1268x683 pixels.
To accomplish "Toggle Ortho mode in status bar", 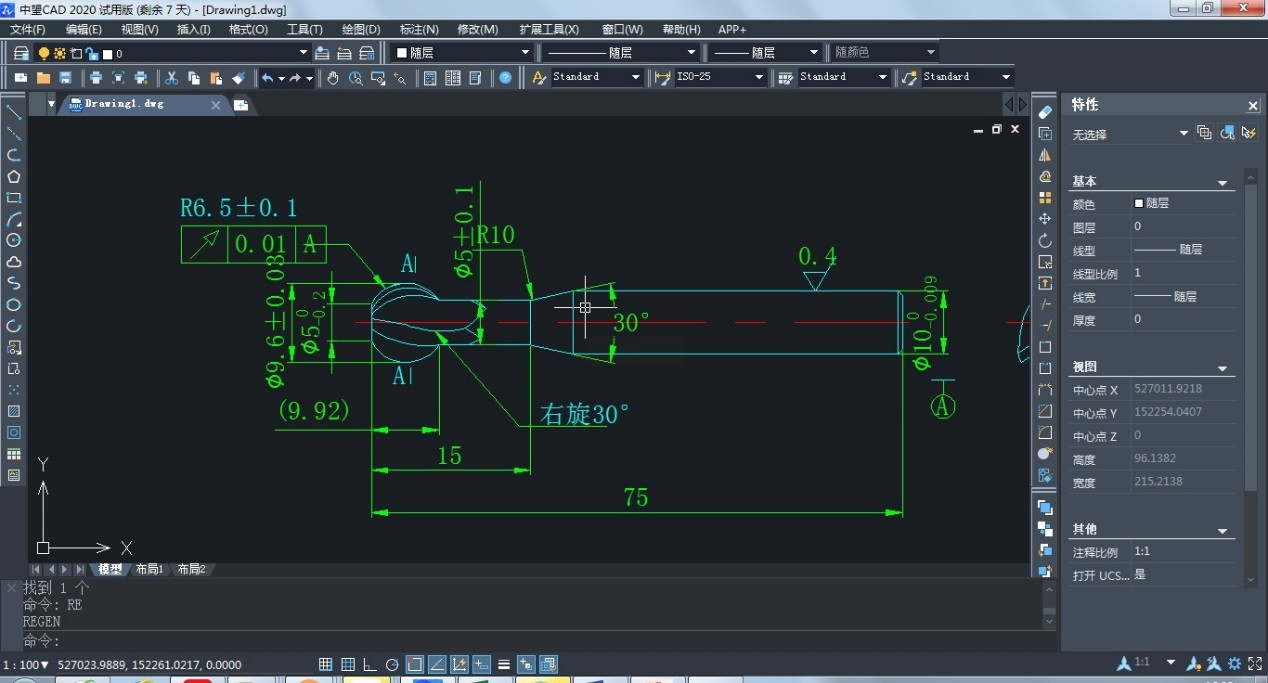I will click(369, 665).
